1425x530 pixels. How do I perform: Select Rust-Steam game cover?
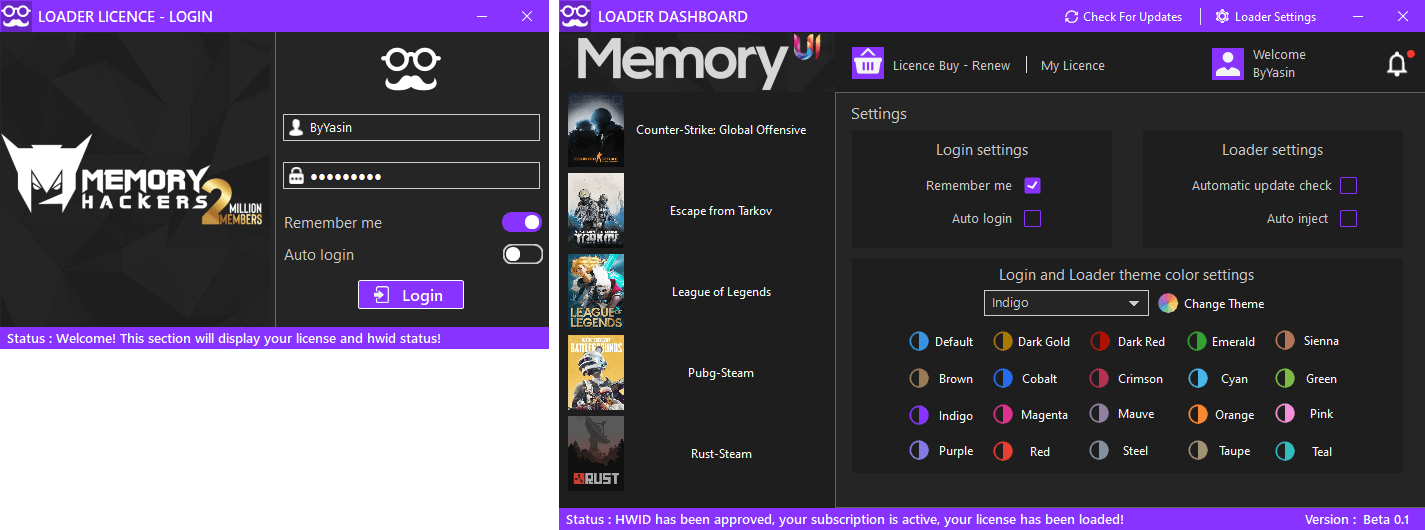(x=596, y=454)
